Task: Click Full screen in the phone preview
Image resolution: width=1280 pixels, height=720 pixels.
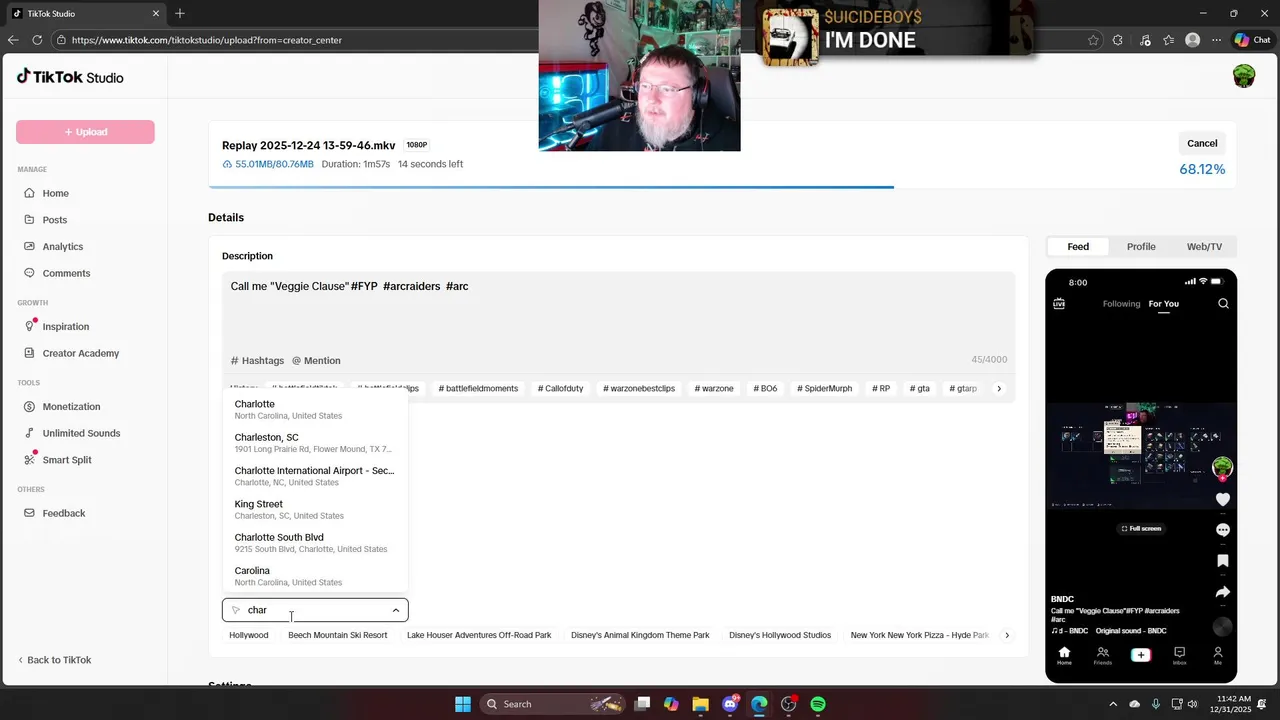Action: coord(1141,528)
